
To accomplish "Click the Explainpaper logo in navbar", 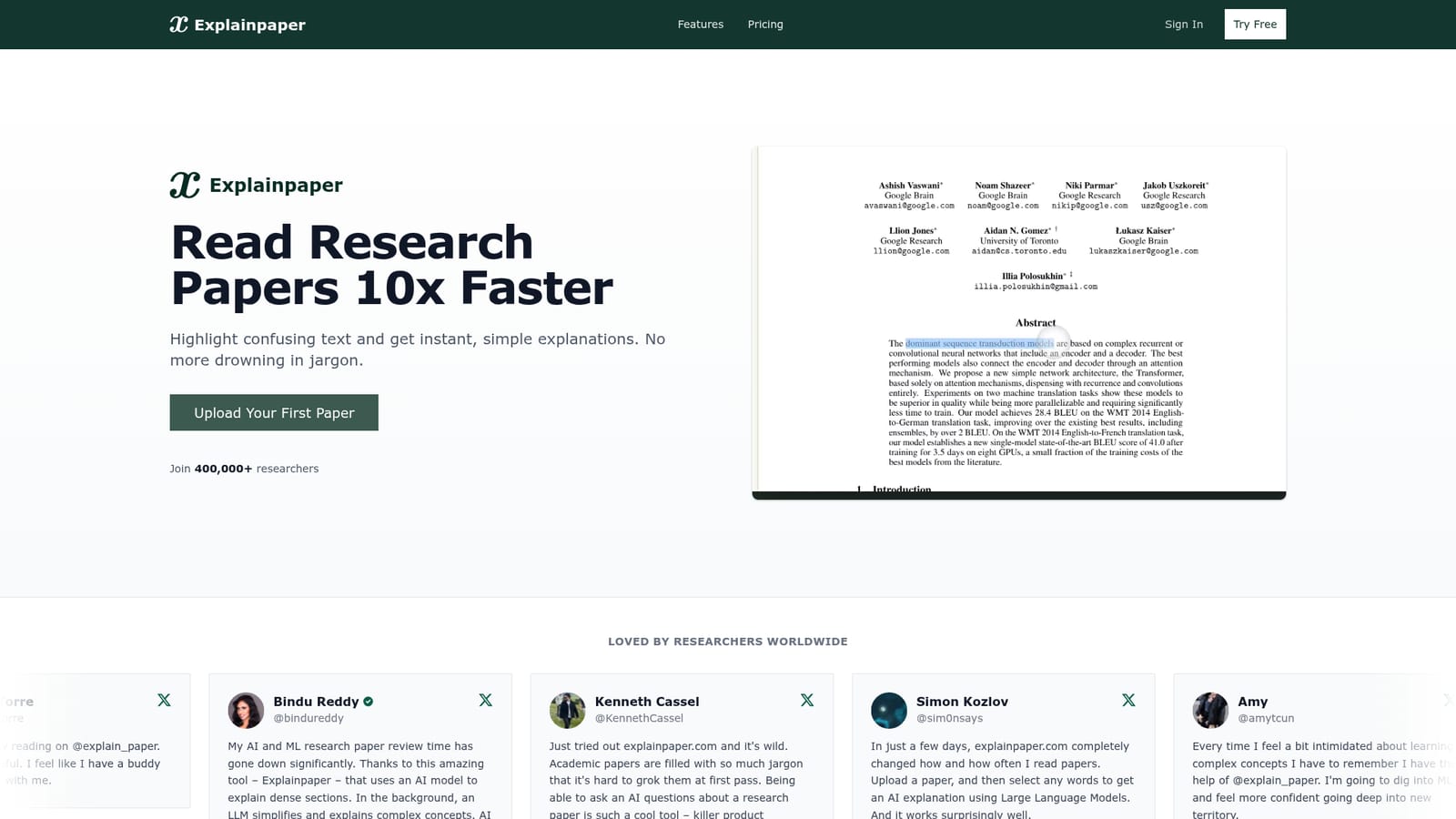I will coord(238,25).
